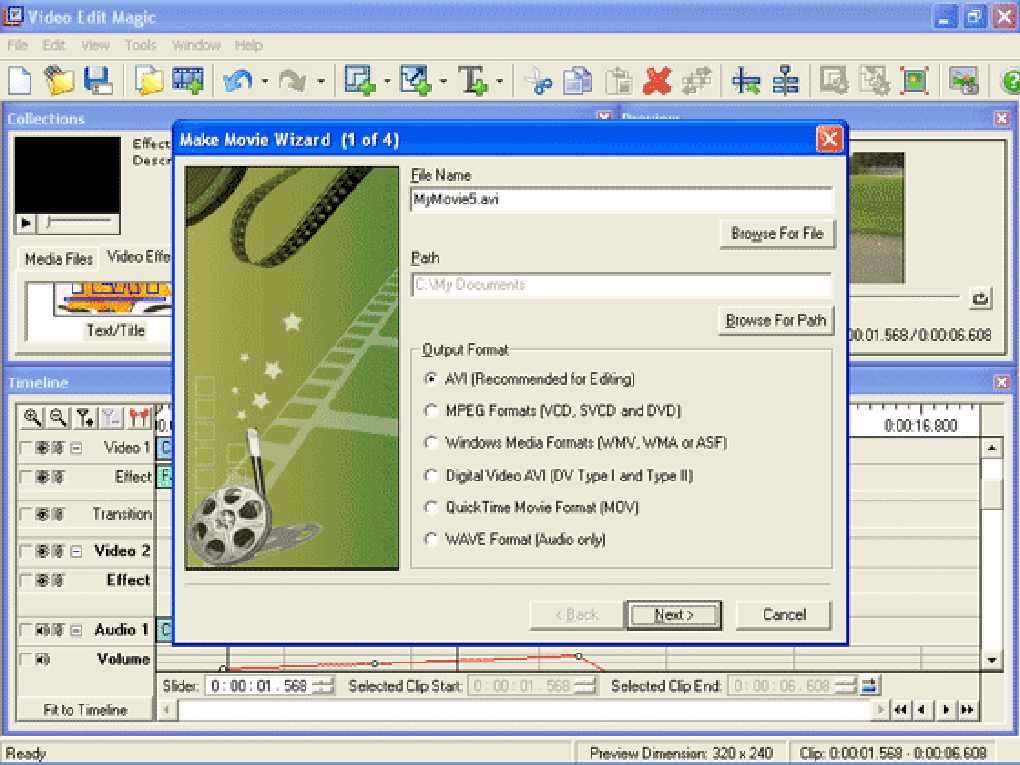Collapse the Video 1 track
Screen dimensions: 1020x765
pos(76,448)
